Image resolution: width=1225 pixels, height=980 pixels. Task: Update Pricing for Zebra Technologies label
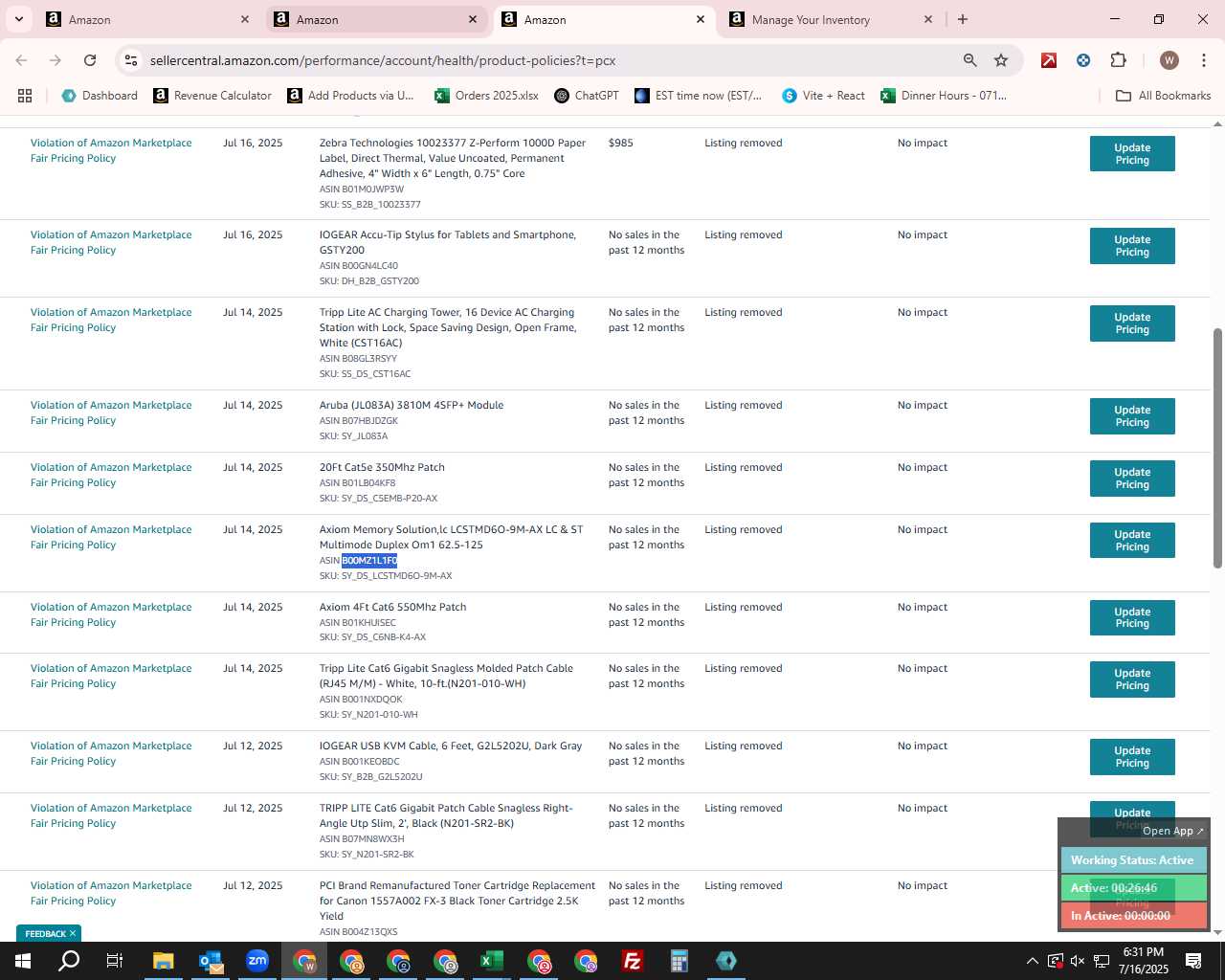pyautogui.click(x=1132, y=154)
